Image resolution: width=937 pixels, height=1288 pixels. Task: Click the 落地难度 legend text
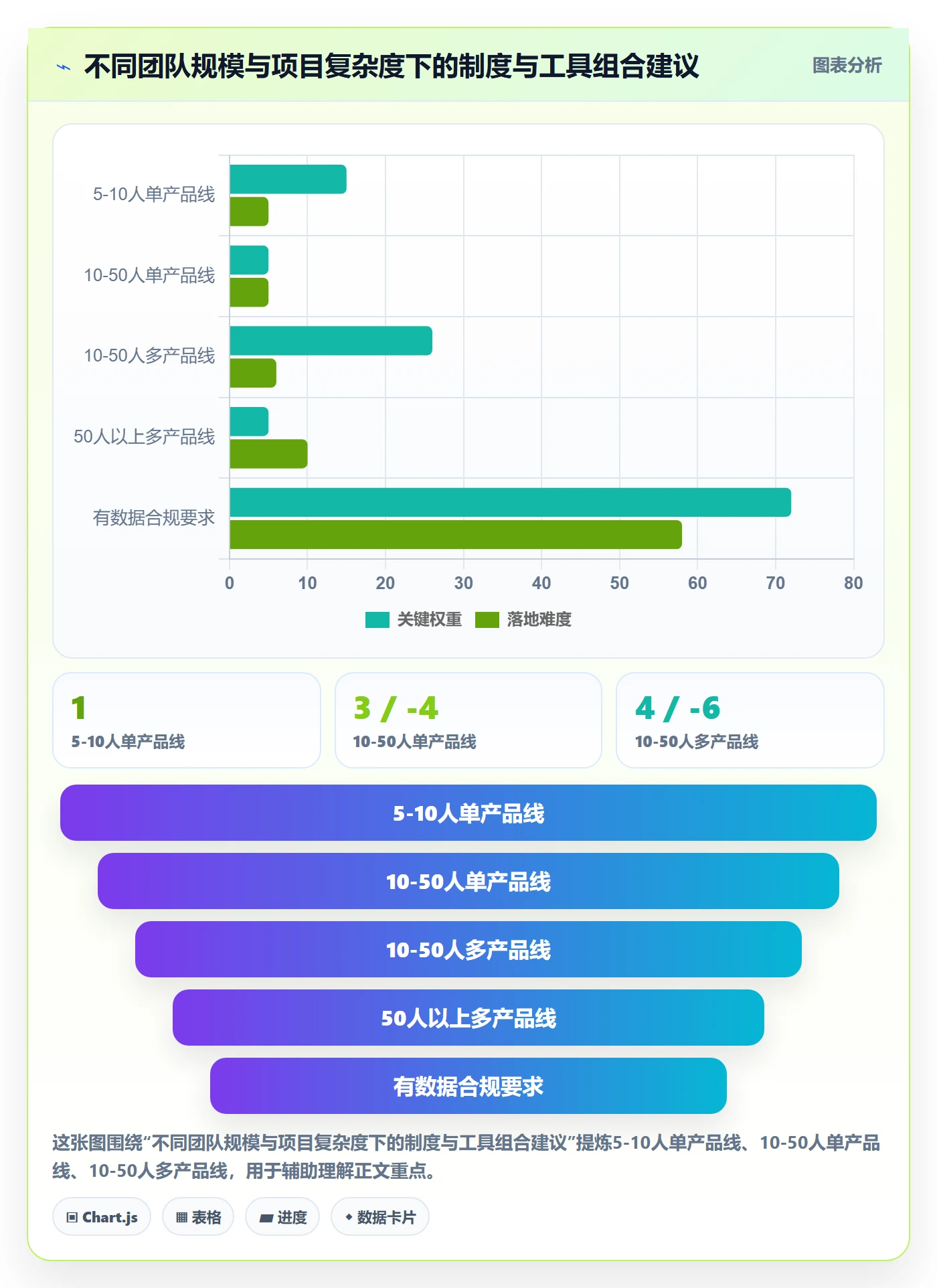(x=539, y=620)
